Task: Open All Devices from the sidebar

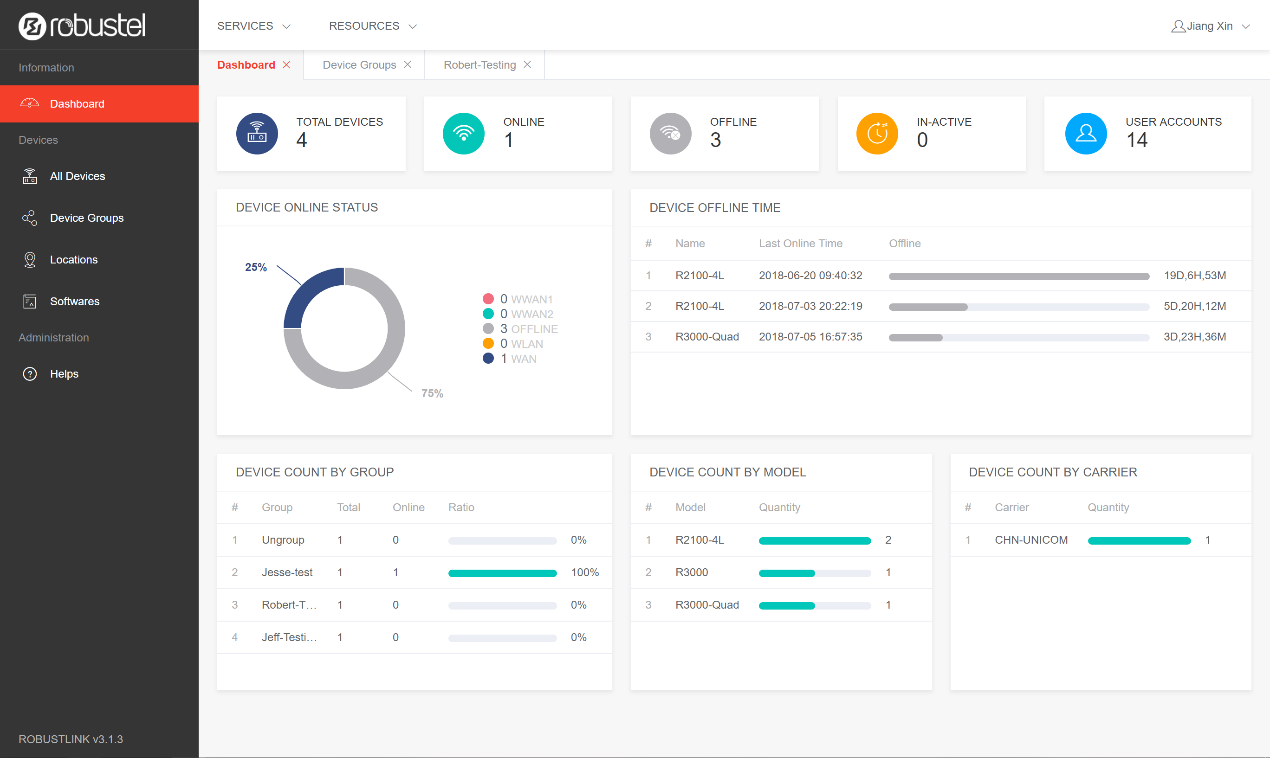Action: point(77,176)
